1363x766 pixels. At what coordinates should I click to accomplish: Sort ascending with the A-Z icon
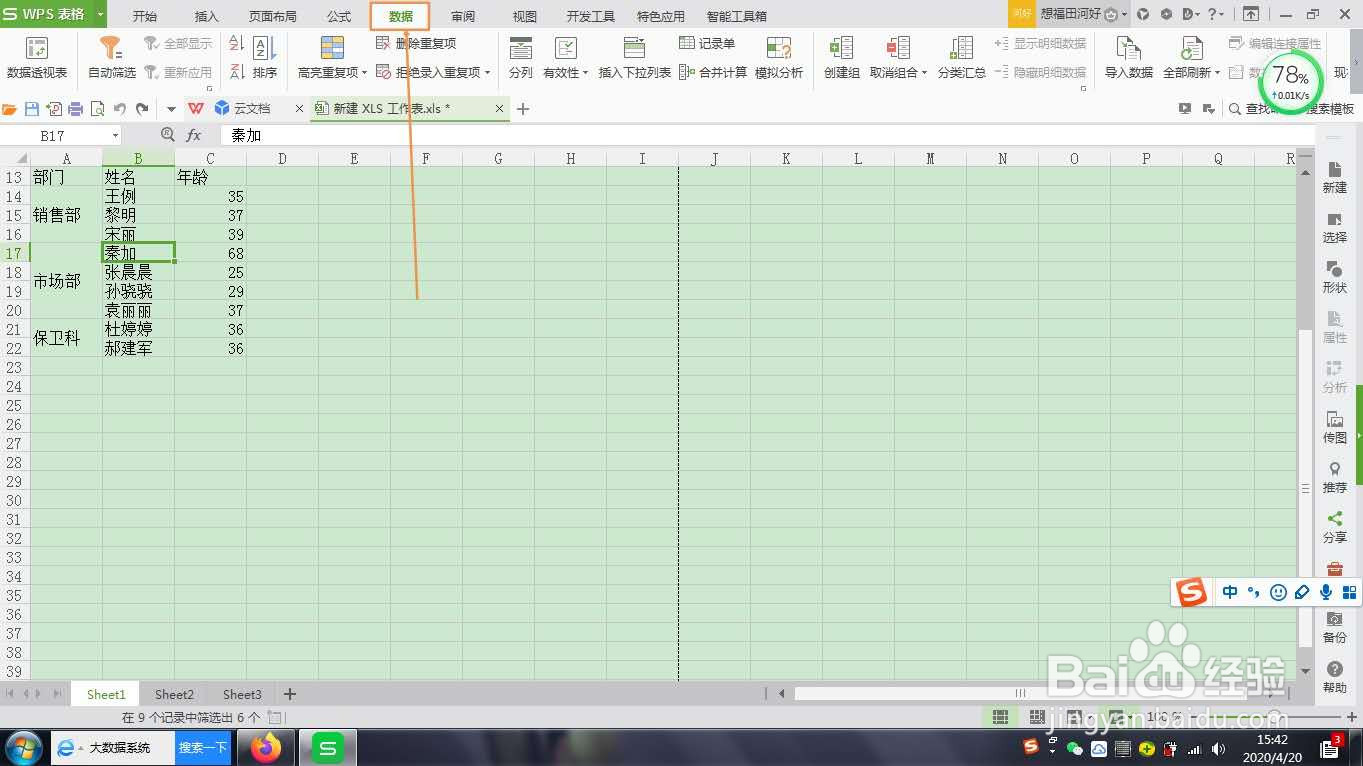pyautogui.click(x=237, y=44)
